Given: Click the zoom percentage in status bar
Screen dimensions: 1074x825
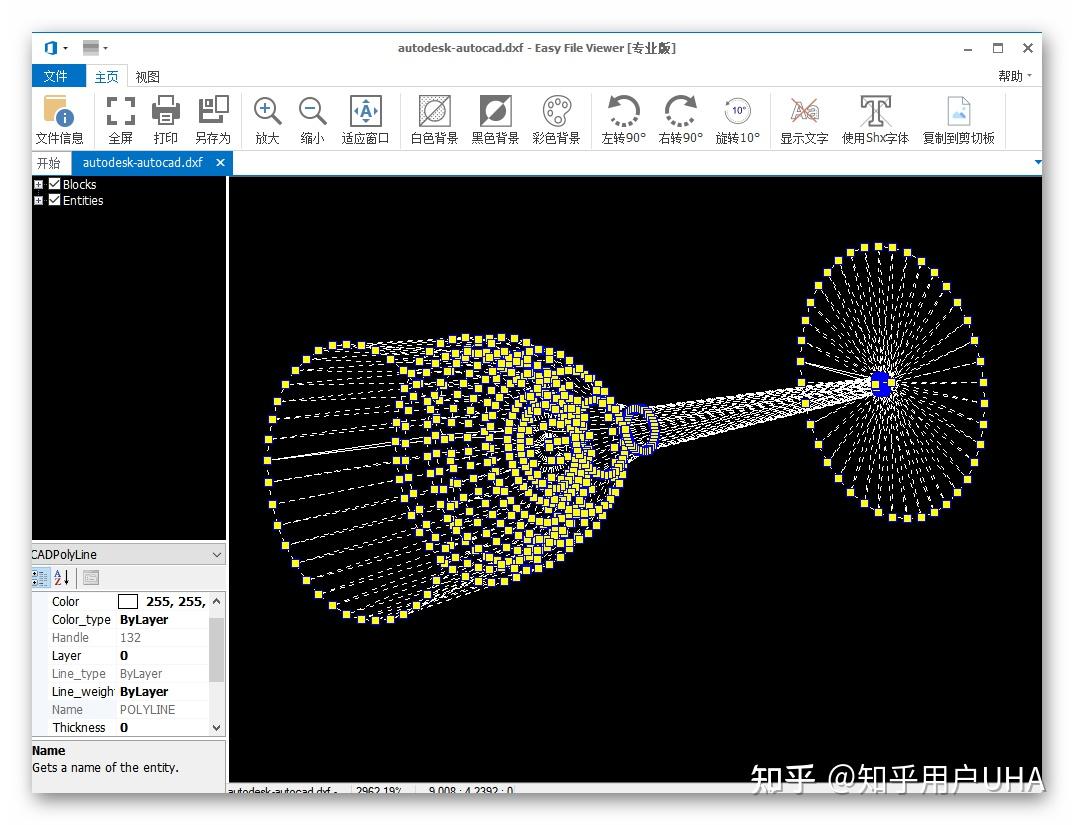Looking at the screenshot, I should (379, 790).
